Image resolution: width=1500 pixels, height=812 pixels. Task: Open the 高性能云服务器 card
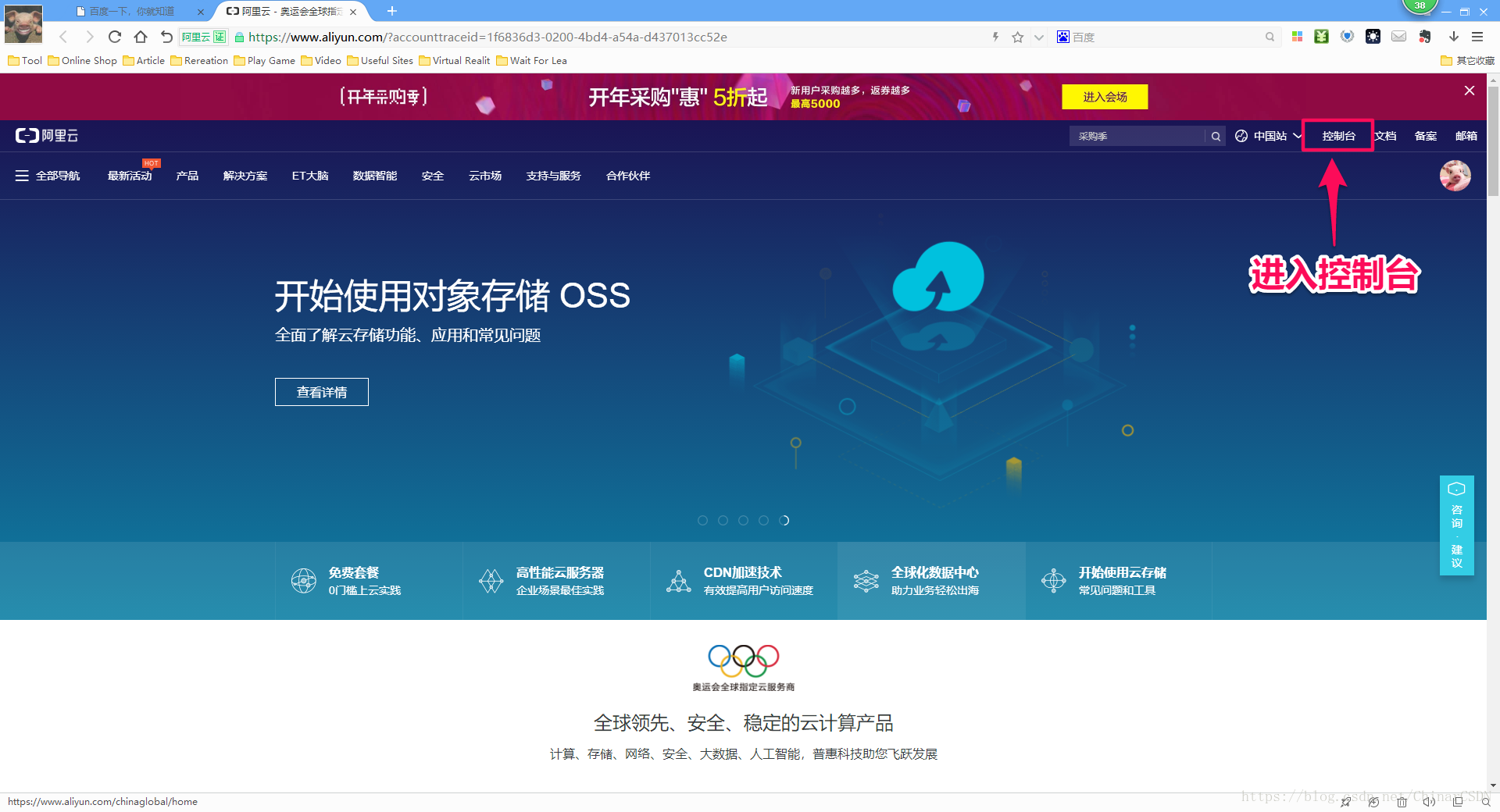pyautogui.click(x=556, y=581)
